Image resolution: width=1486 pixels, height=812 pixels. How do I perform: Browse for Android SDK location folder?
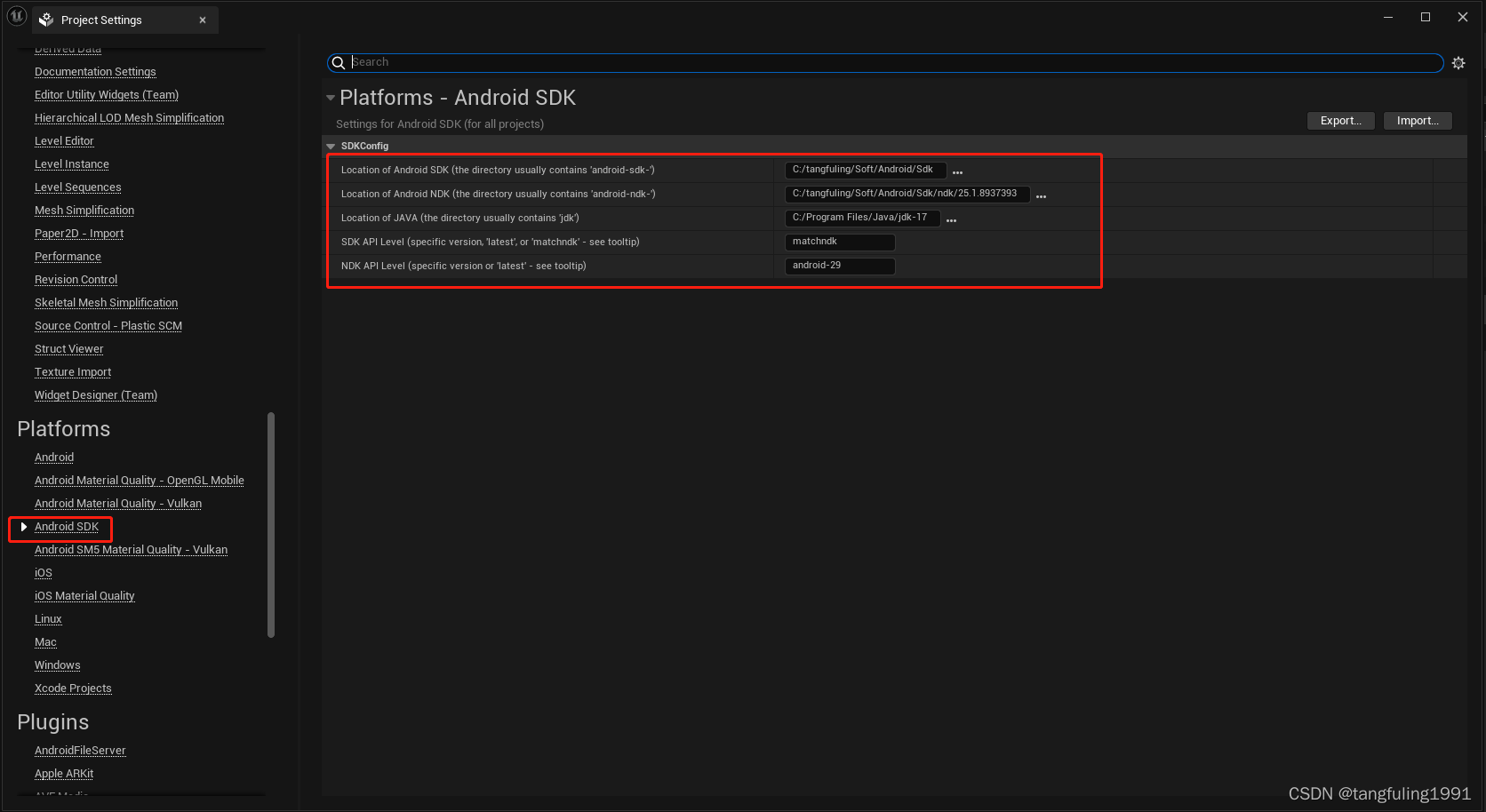click(957, 172)
